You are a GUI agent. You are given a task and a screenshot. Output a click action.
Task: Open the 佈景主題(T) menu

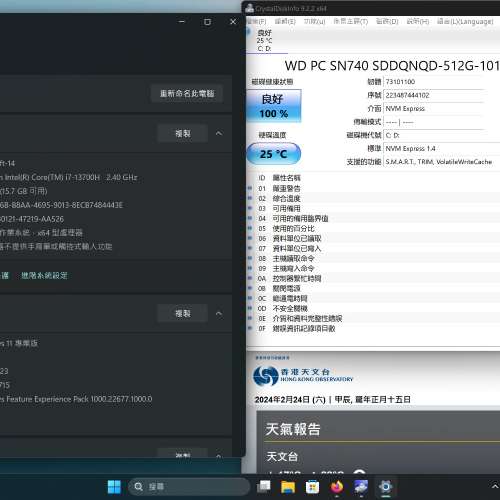tap(351, 22)
